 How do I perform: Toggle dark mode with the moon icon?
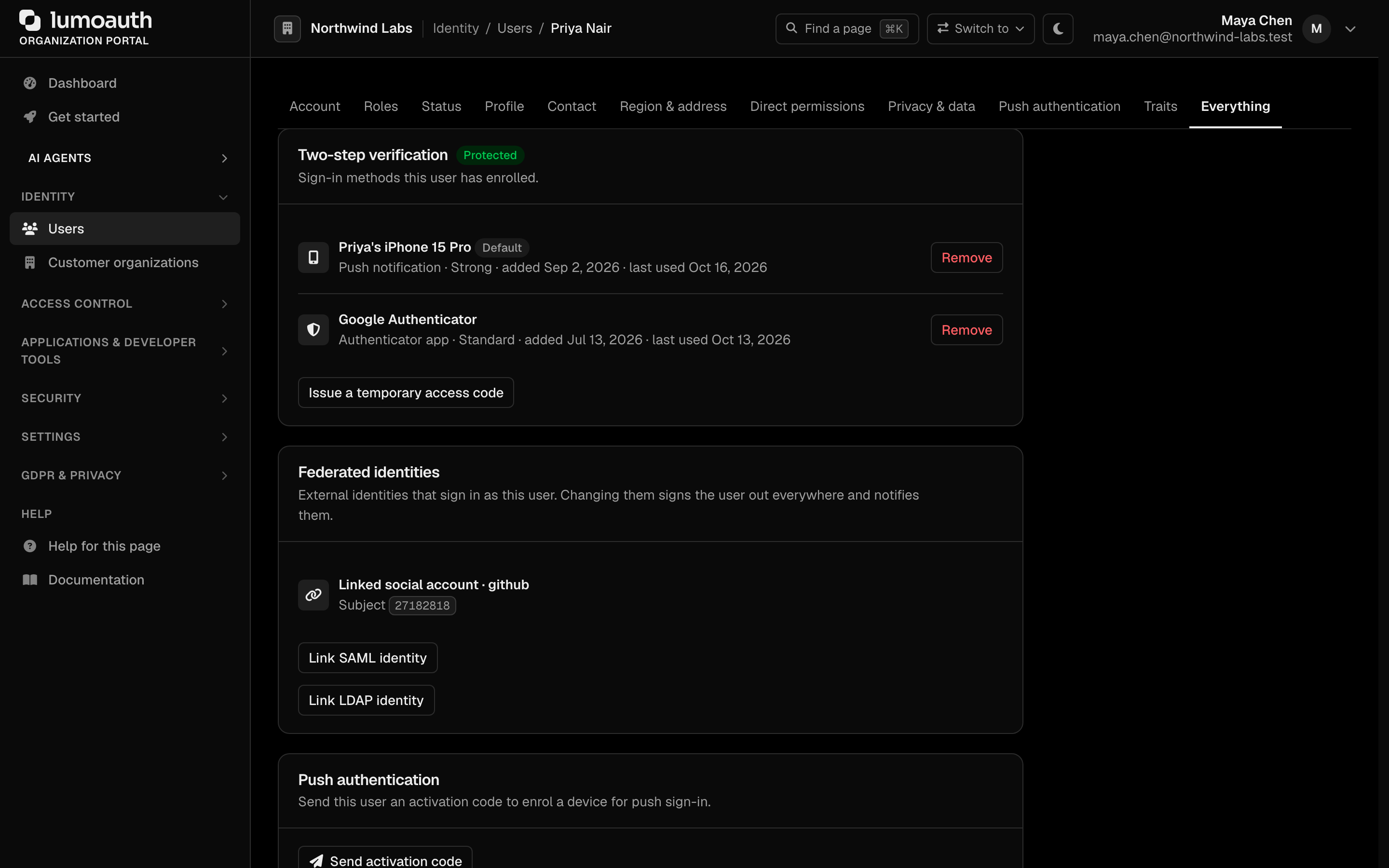(x=1058, y=29)
